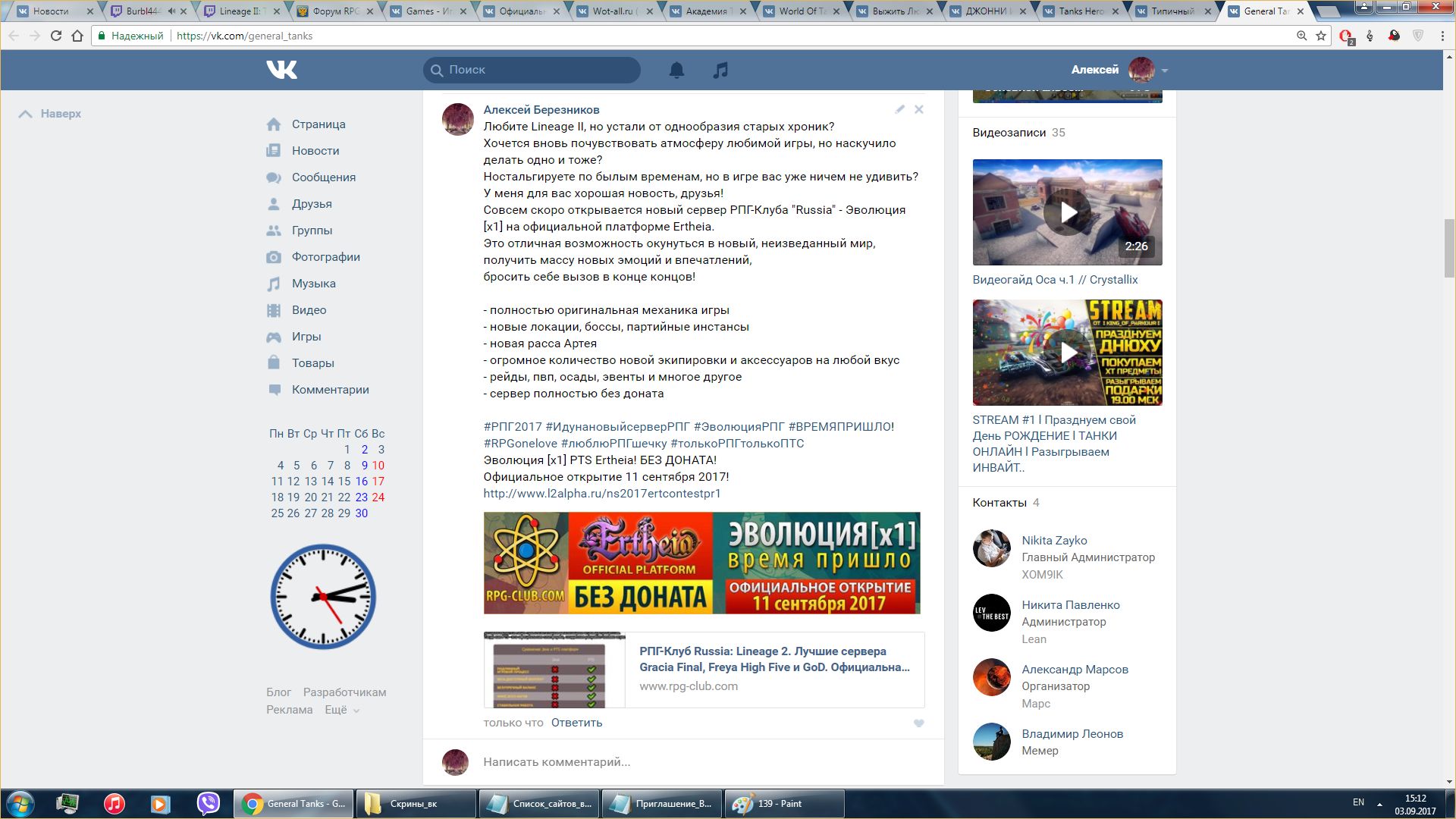Click the Игры gamepad icon
Screen dimensions: 1456x819
pos(274,337)
